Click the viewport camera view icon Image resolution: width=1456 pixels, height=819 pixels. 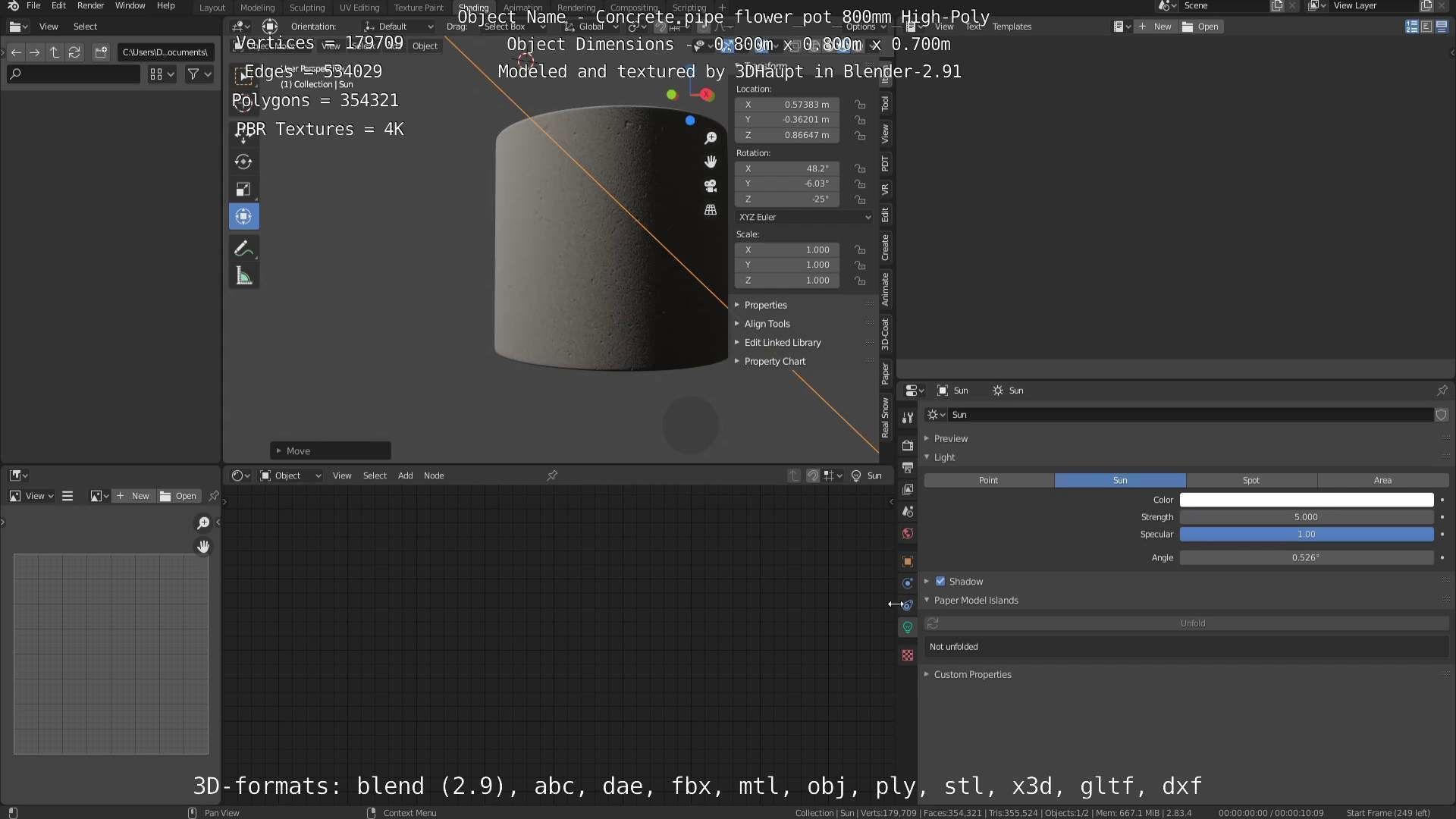(x=711, y=186)
